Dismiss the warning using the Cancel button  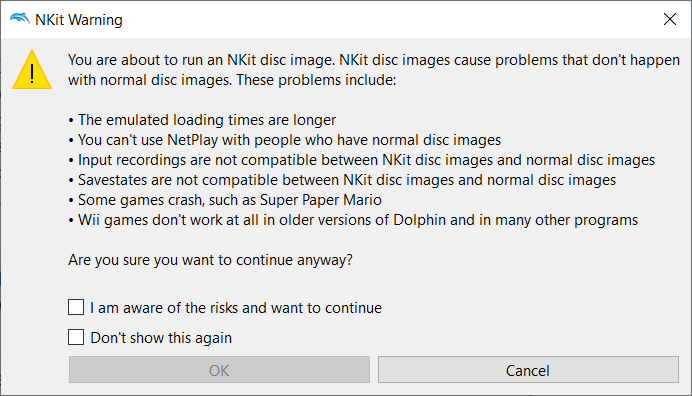[x=528, y=370]
